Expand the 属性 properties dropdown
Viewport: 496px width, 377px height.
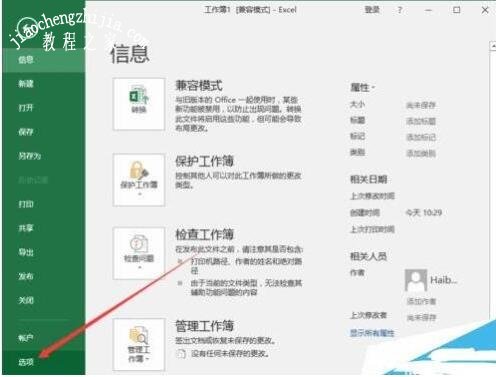(363, 88)
